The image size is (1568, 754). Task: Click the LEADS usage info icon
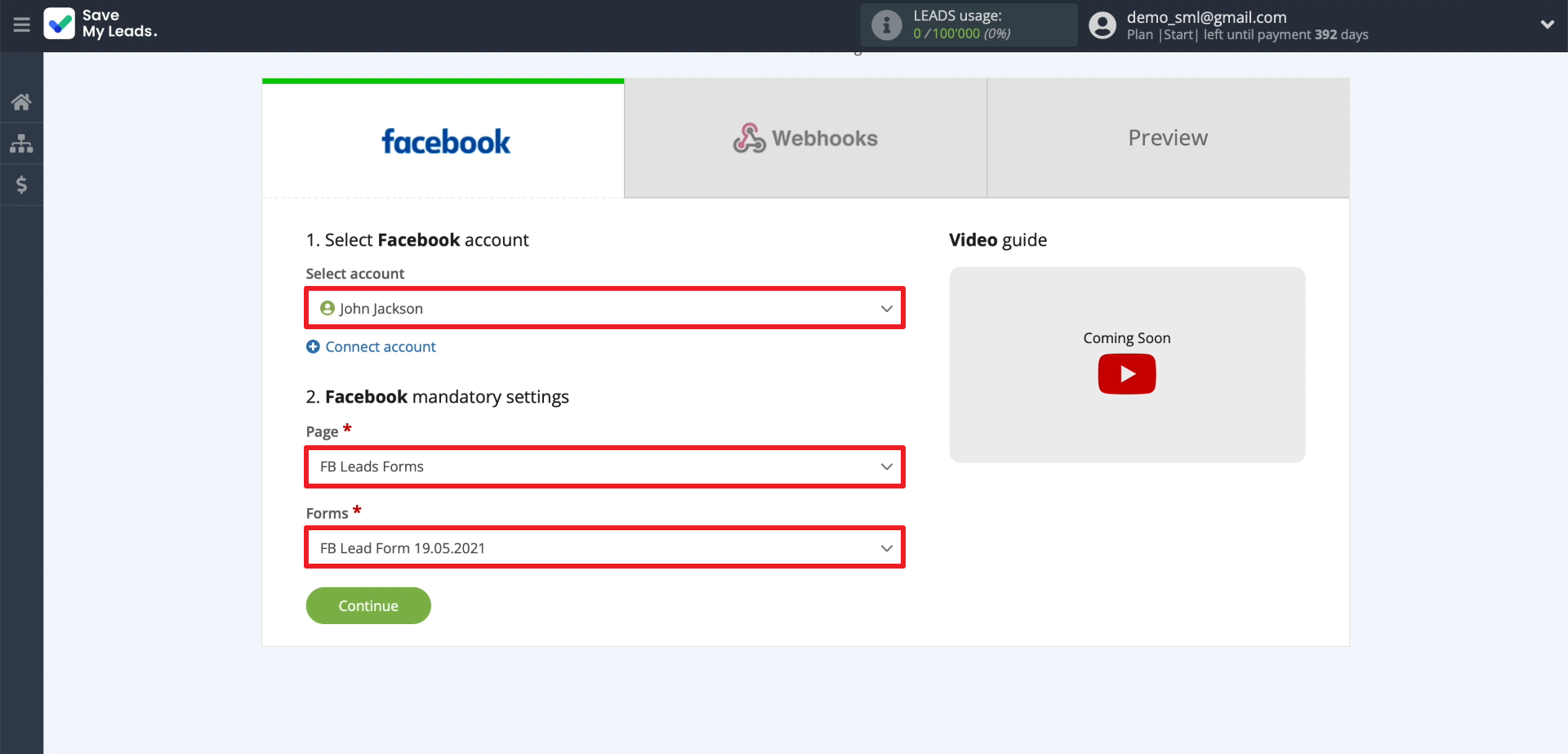click(x=886, y=25)
